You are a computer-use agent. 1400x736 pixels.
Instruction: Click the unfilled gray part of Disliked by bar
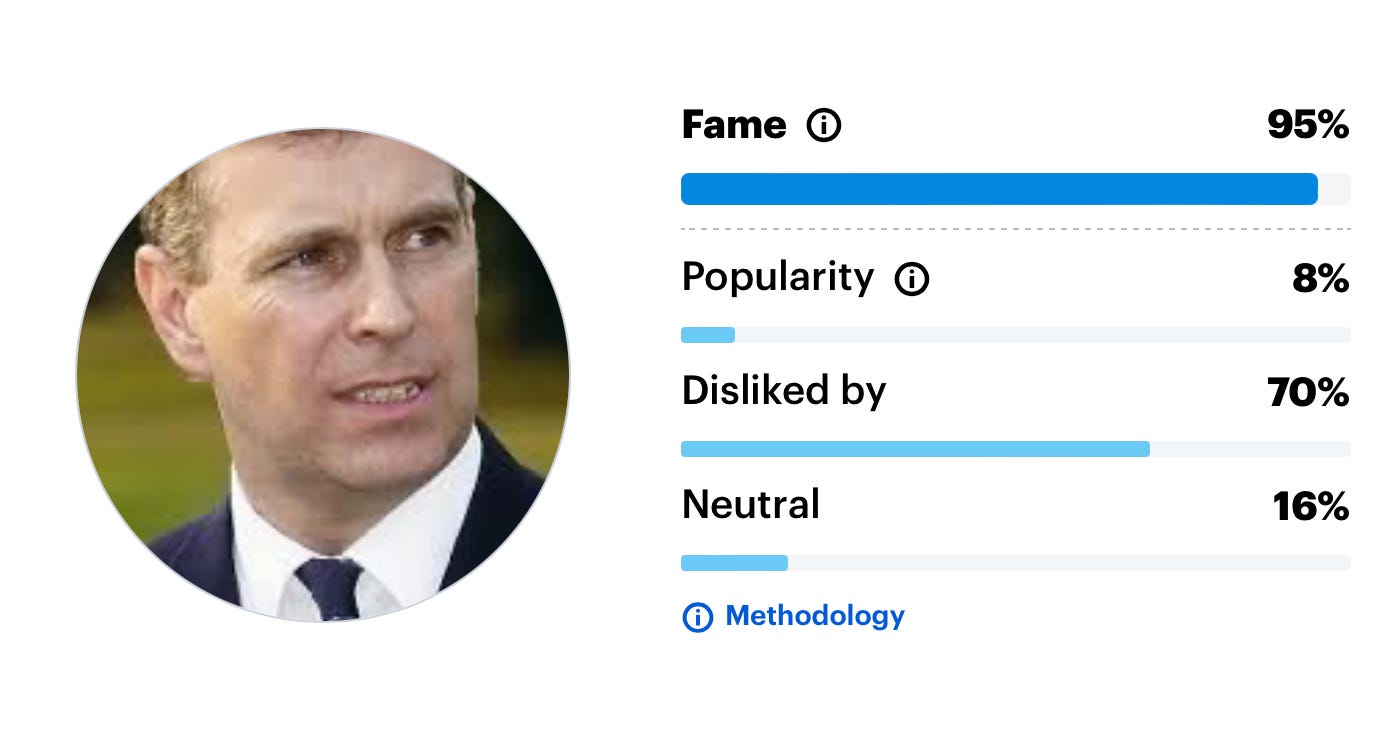[1250, 449]
